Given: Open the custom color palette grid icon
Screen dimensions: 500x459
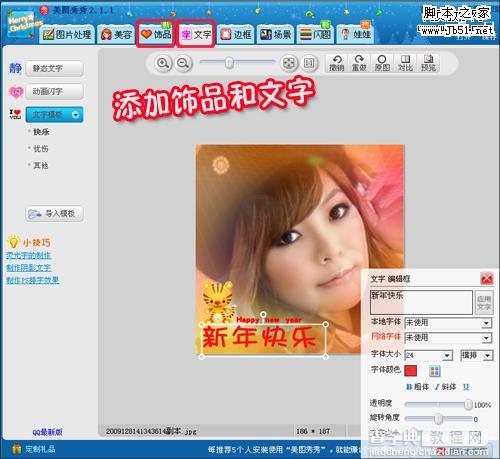Looking at the screenshot, I should [434, 371].
